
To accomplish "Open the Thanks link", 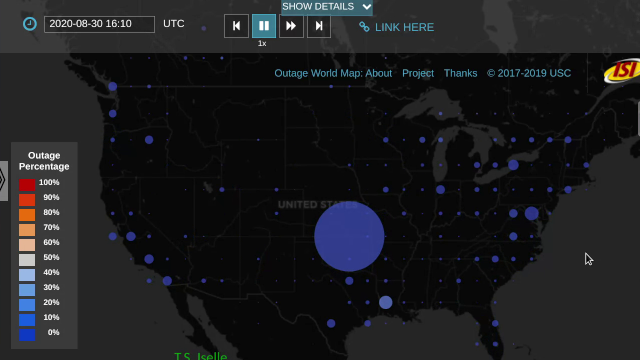I will [460, 73].
